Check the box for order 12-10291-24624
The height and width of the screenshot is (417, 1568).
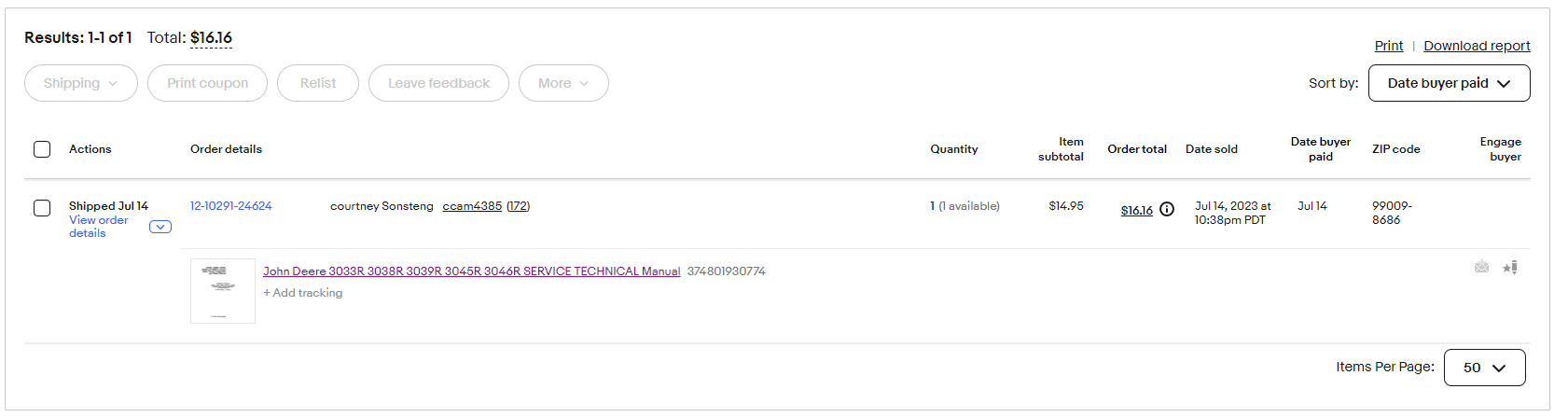click(x=42, y=208)
